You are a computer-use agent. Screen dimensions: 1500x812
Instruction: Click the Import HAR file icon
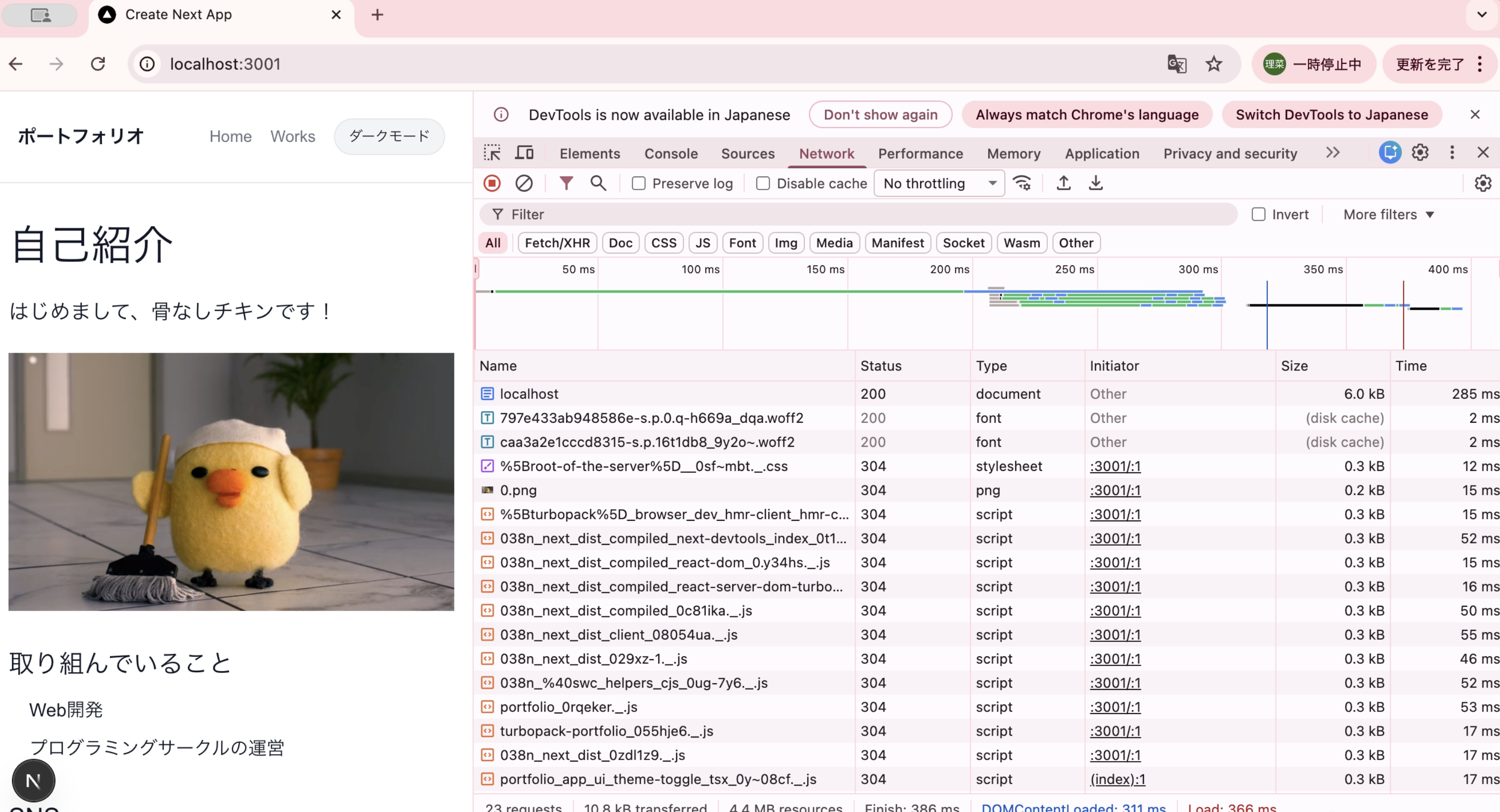tap(1063, 184)
